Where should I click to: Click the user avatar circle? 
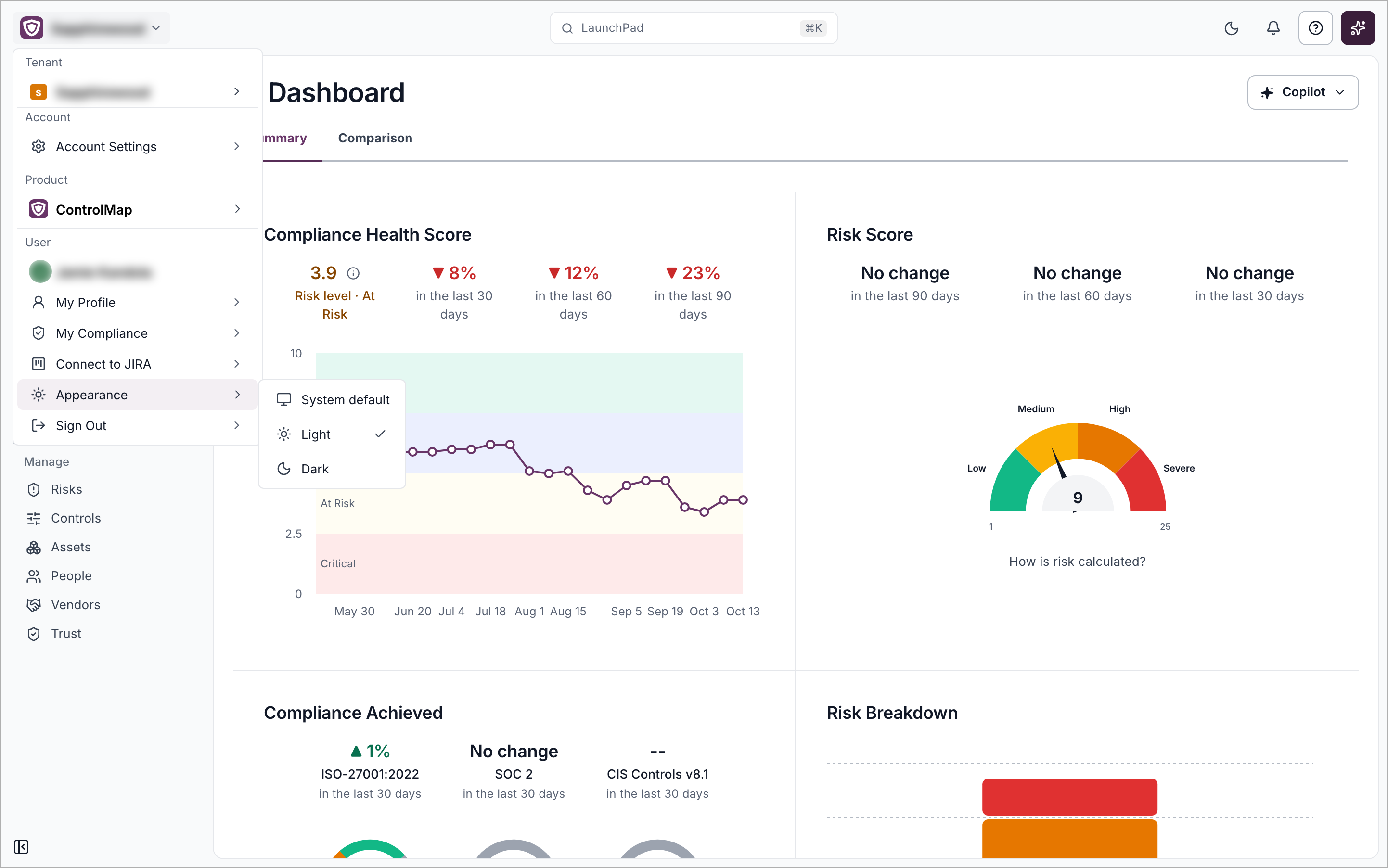coord(40,271)
